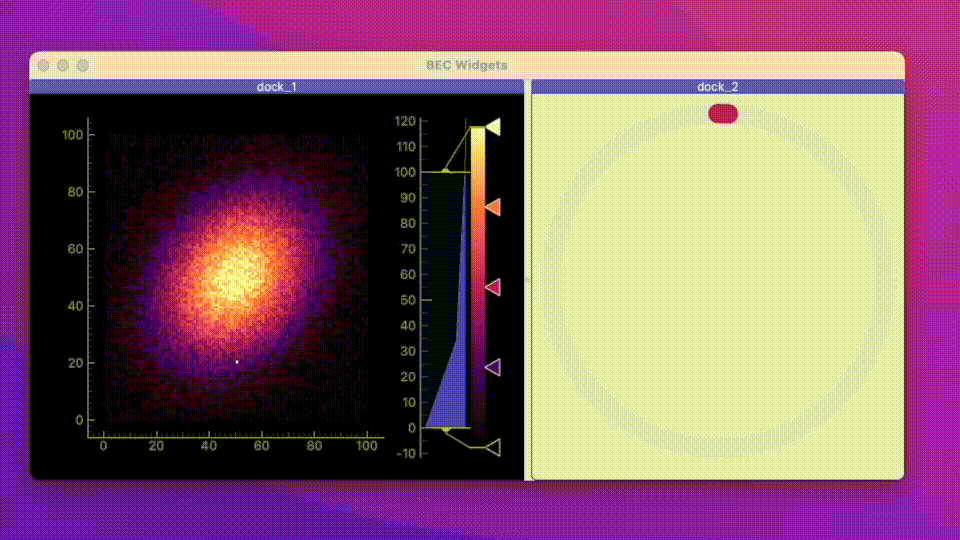The image size is (960, 540).
Task: Click the purple gradient tick marker
Action: point(493,368)
